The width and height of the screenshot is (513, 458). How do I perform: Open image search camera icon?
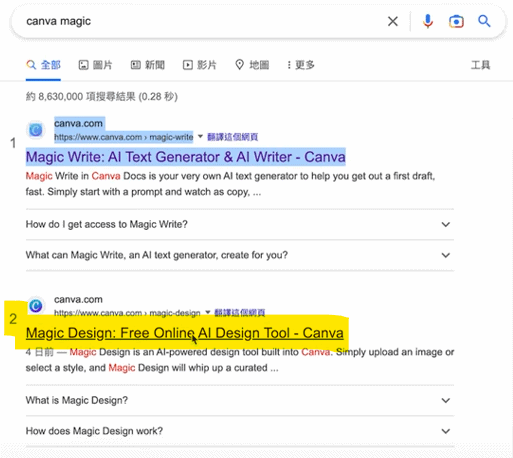456,22
